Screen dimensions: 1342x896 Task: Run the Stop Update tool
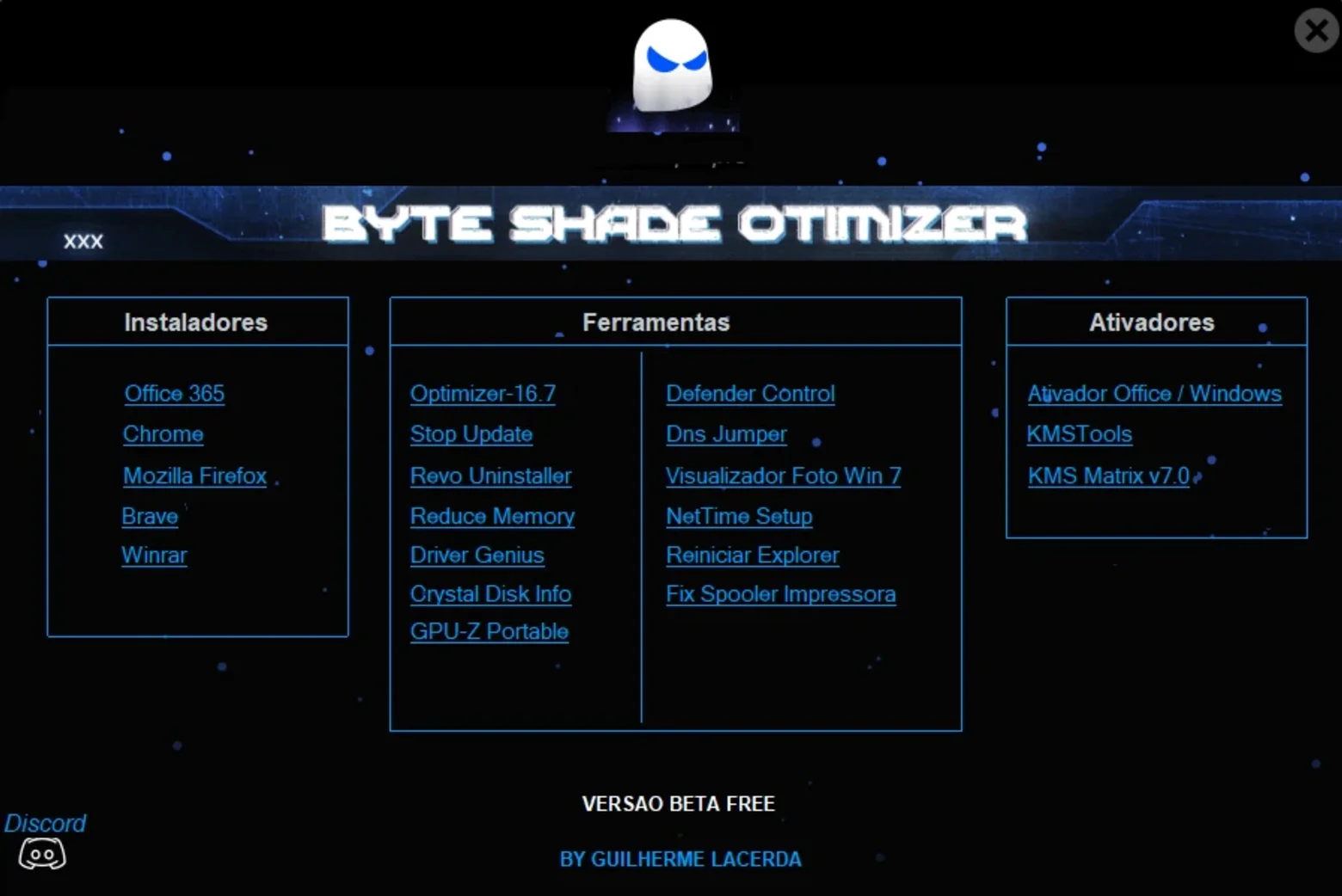[471, 434]
